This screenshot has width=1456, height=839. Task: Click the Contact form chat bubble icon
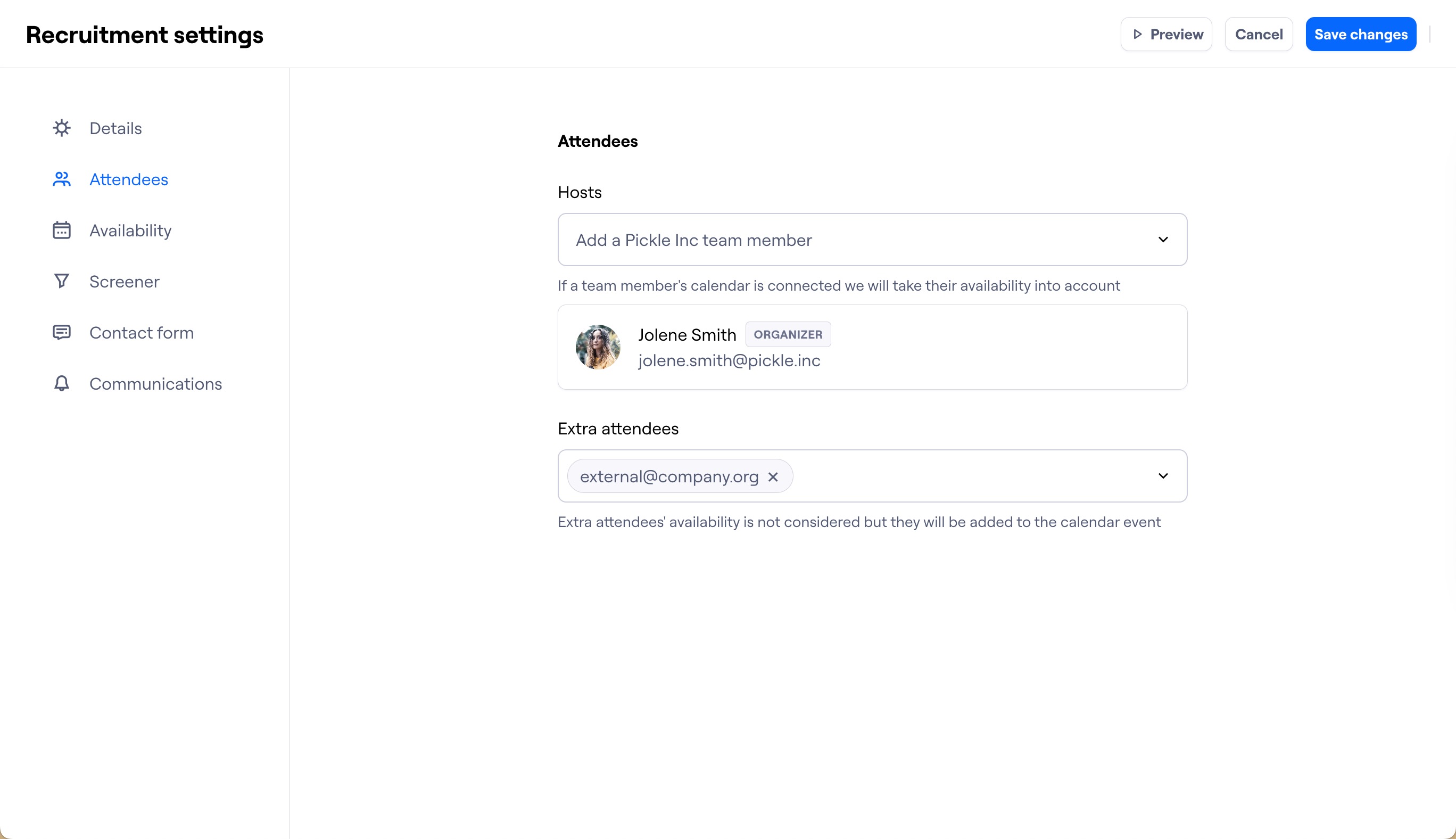coord(62,333)
